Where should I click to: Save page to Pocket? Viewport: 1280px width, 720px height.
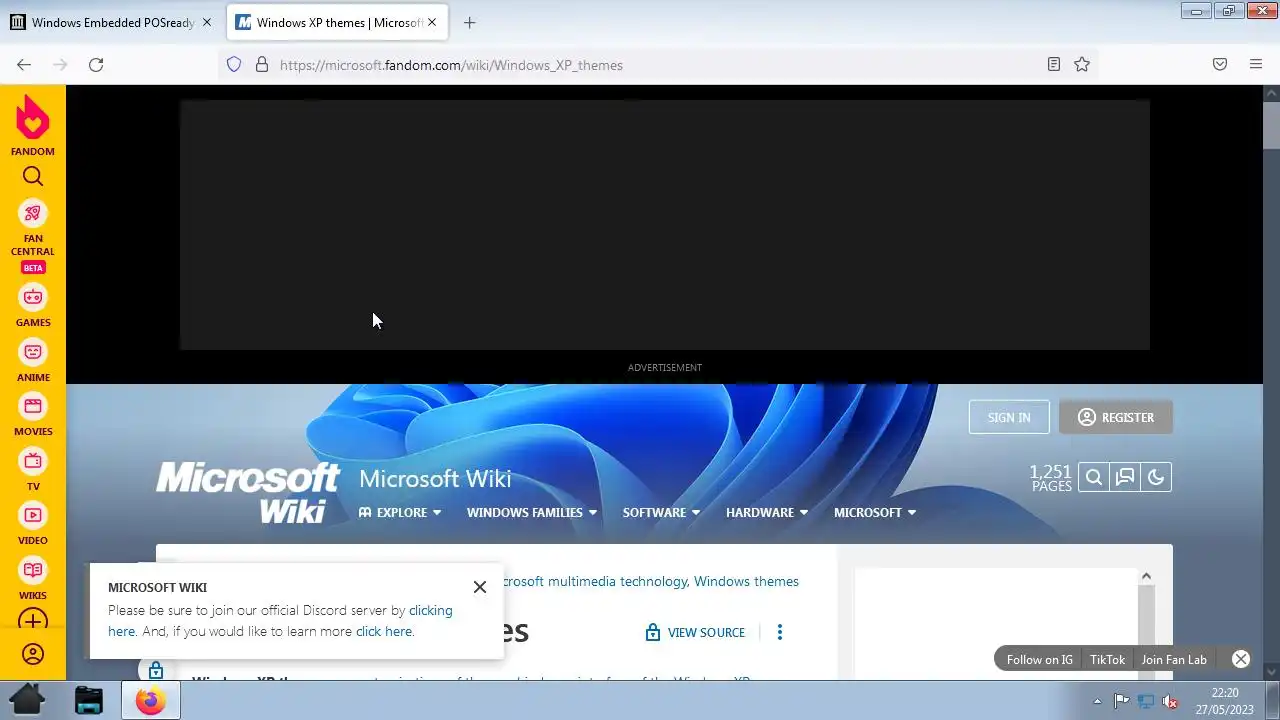point(1220,65)
